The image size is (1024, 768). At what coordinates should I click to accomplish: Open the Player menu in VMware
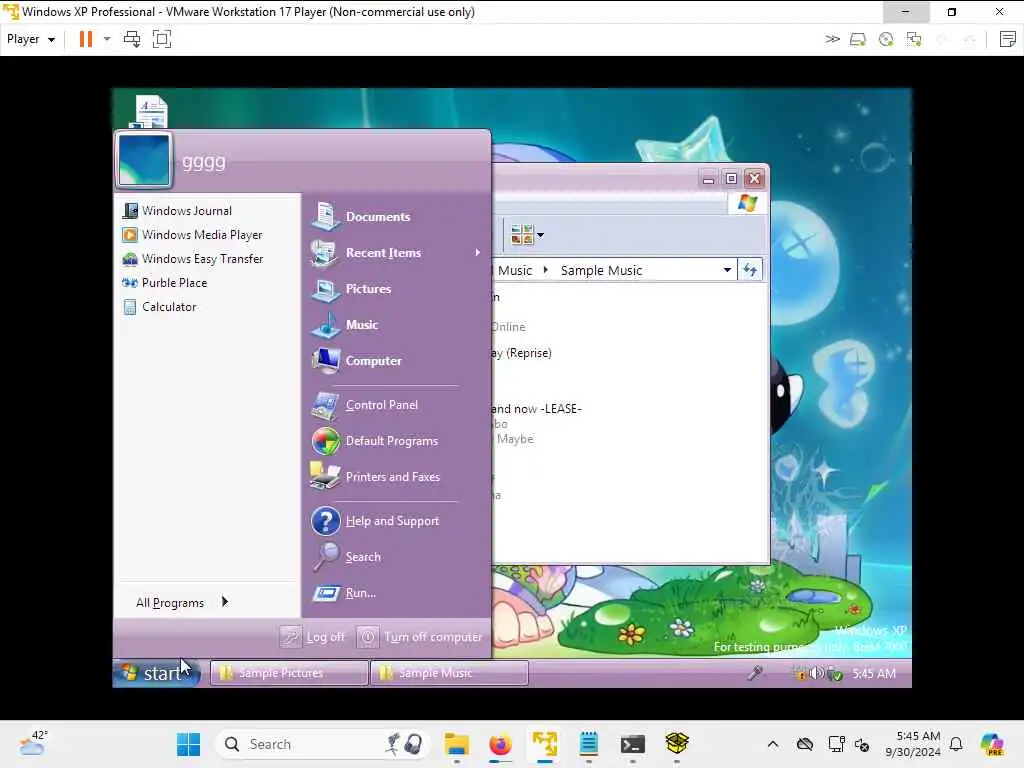(x=30, y=39)
